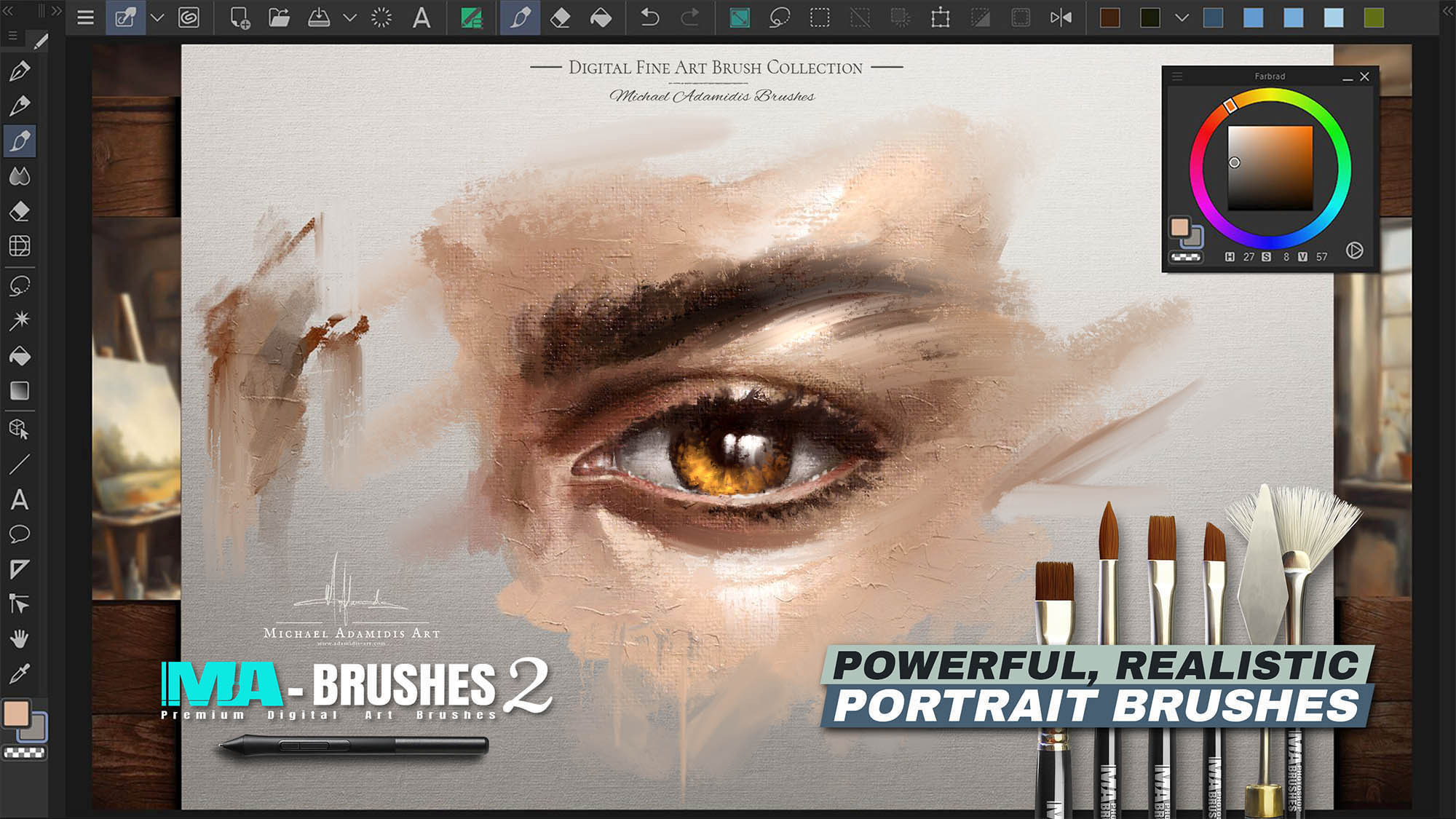
Task: Click the circular arrow button in Farbrad panel
Action: (1354, 250)
